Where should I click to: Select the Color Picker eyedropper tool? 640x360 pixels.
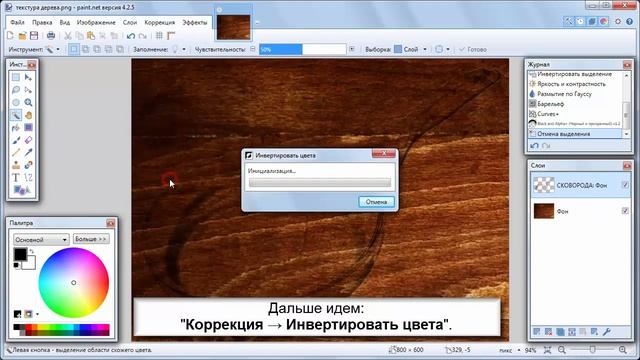[28, 153]
